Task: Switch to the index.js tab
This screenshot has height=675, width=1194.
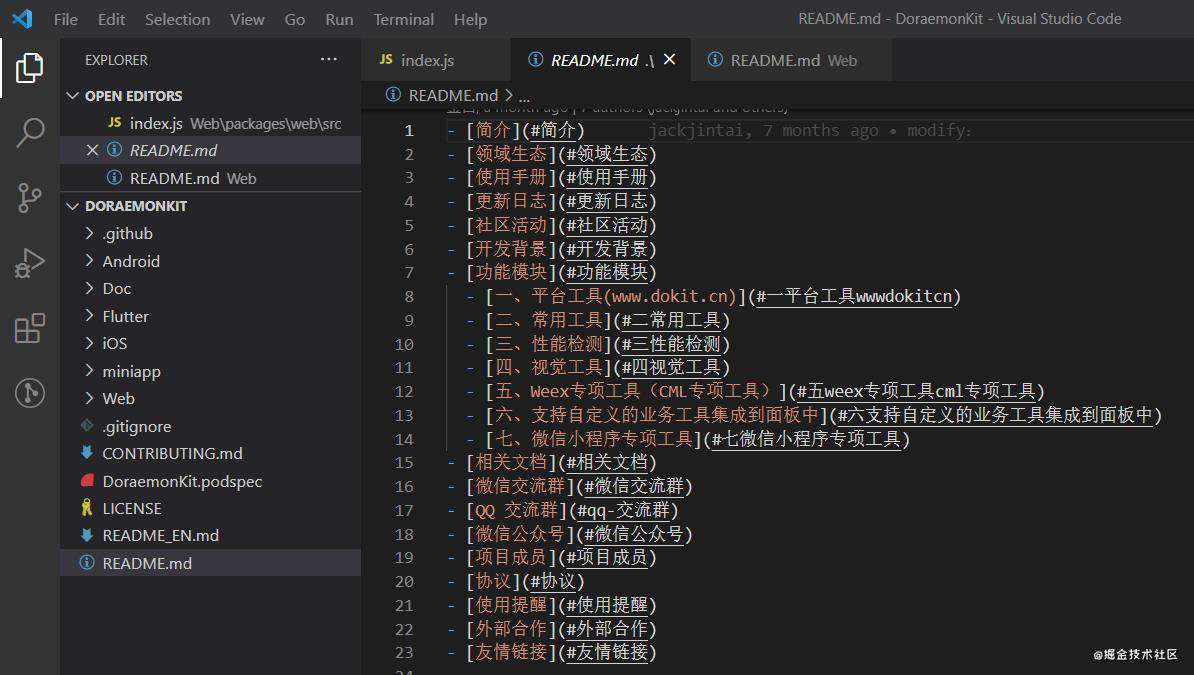Action: [x=435, y=59]
